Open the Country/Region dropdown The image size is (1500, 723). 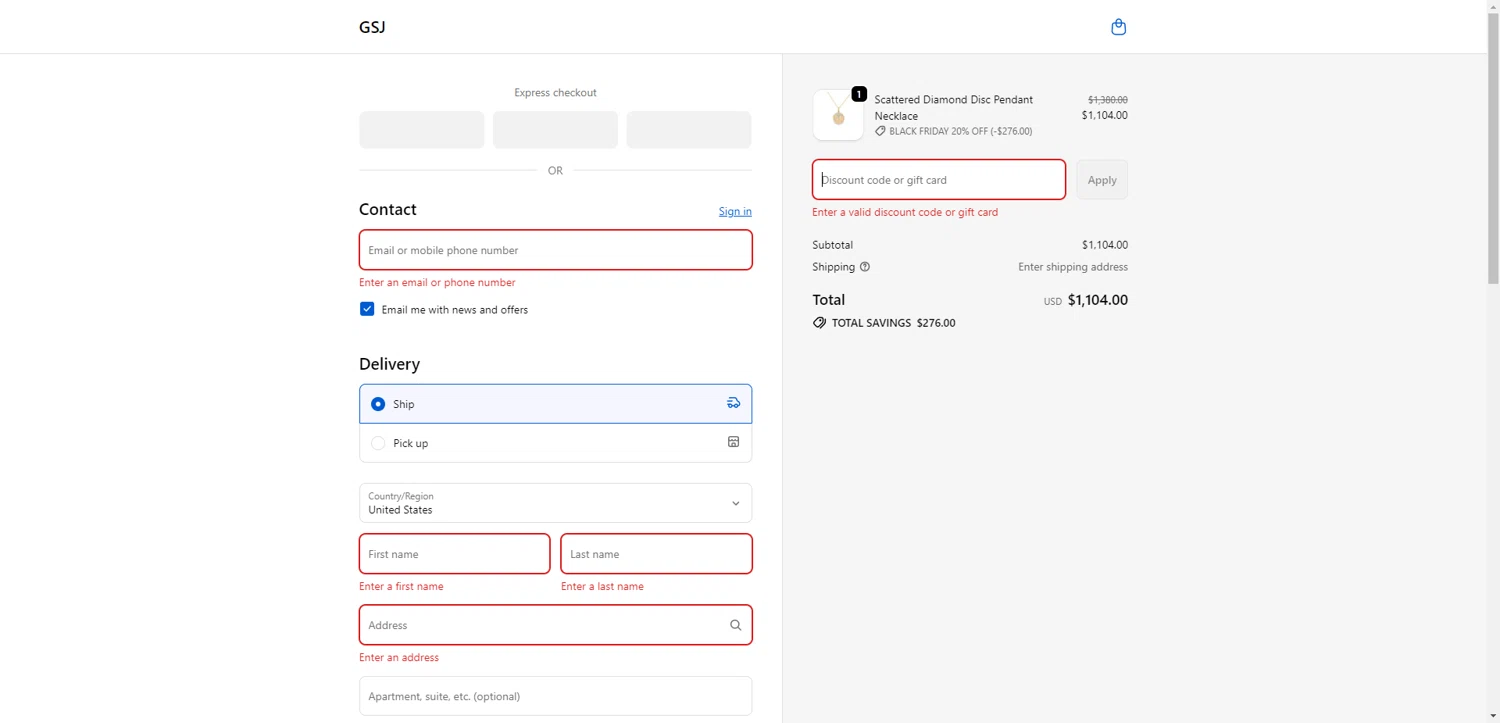click(x=555, y=503)
